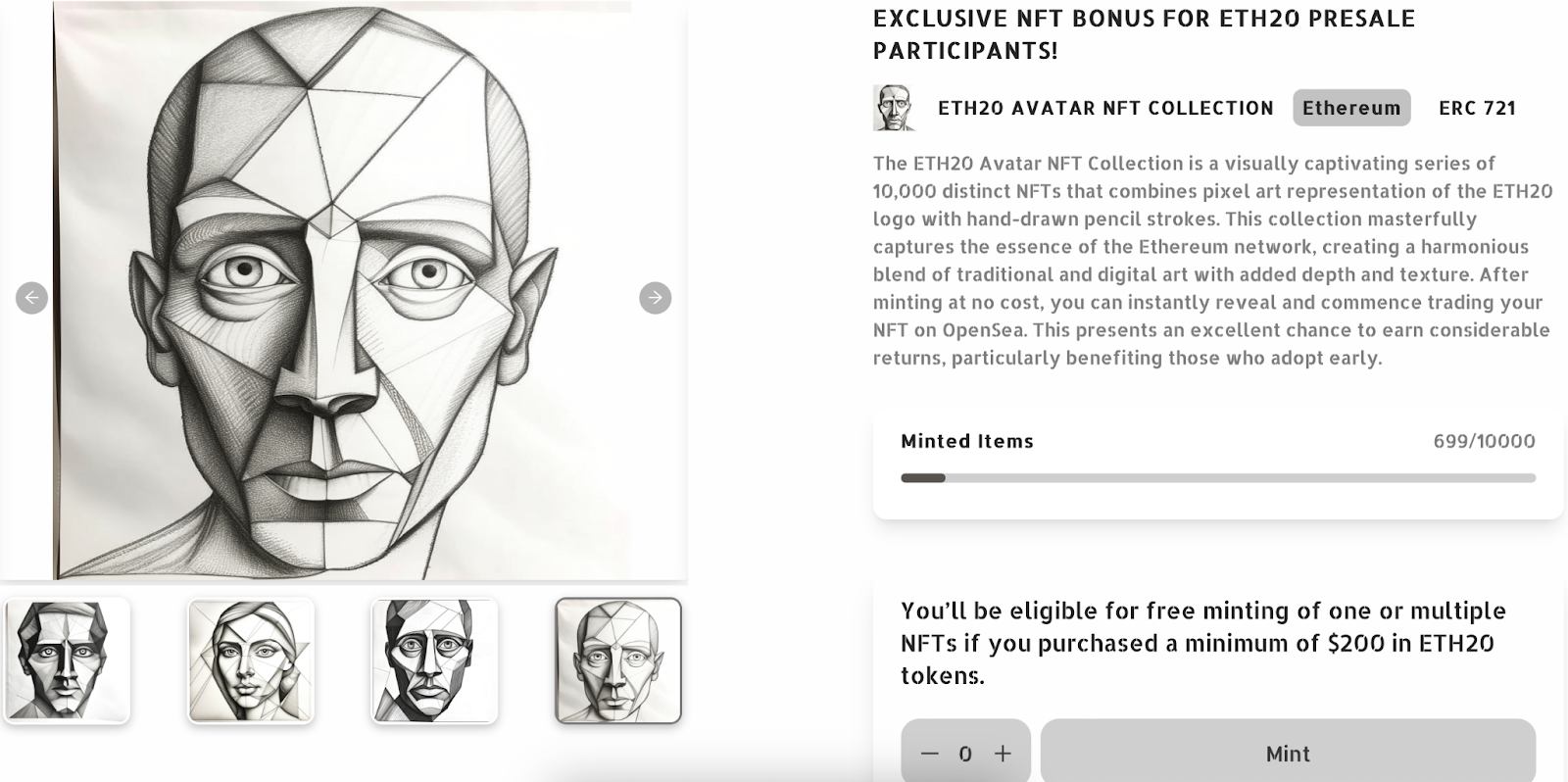Click the minted items progress bar
The height and width of the screenshot is (782, 1568).
[1217, 478]
